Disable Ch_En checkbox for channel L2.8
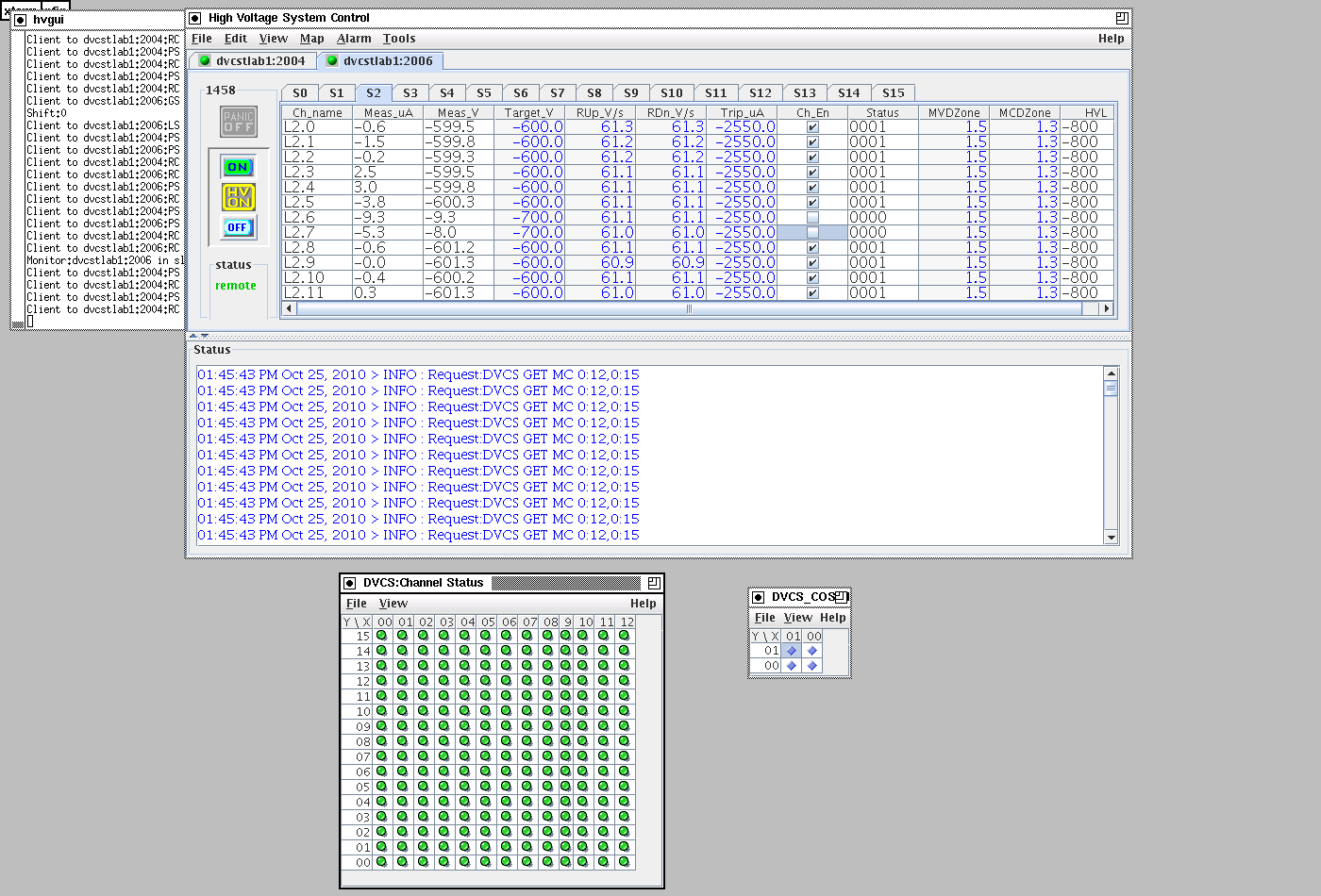Image resolution: width=1321 pixels, height=896 pixels. pos(812,248)
